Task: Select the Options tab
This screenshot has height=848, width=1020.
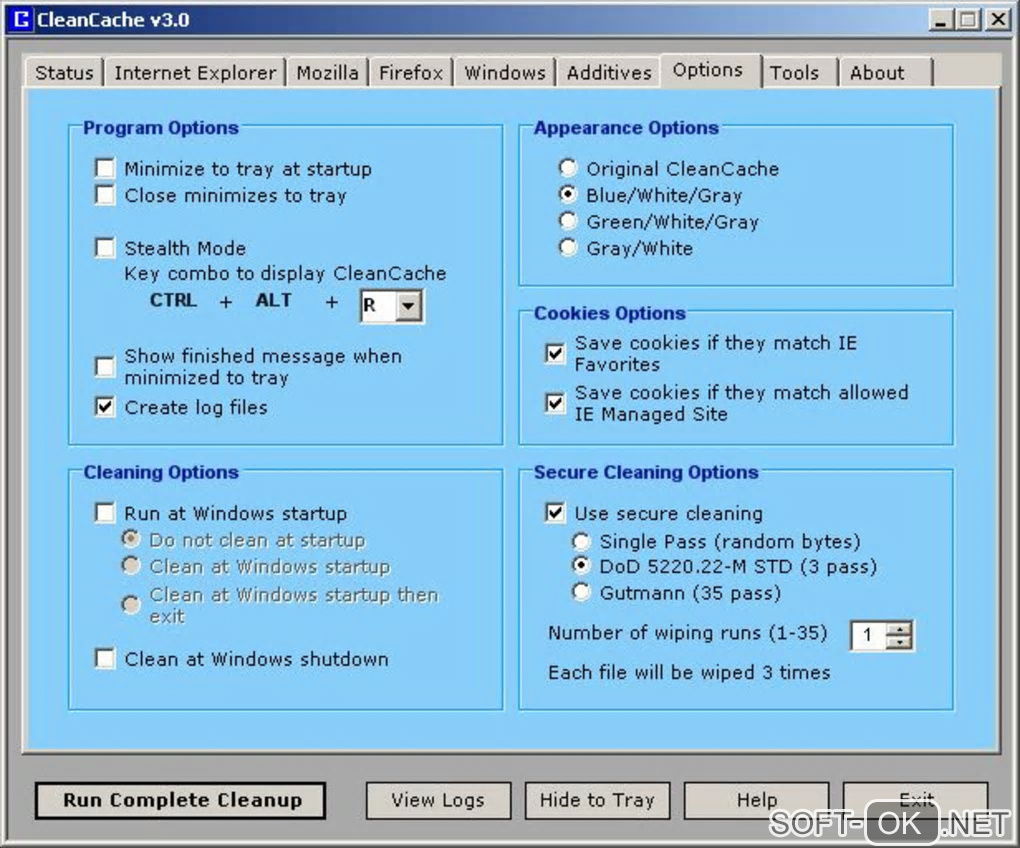Action: click(709, 70)
